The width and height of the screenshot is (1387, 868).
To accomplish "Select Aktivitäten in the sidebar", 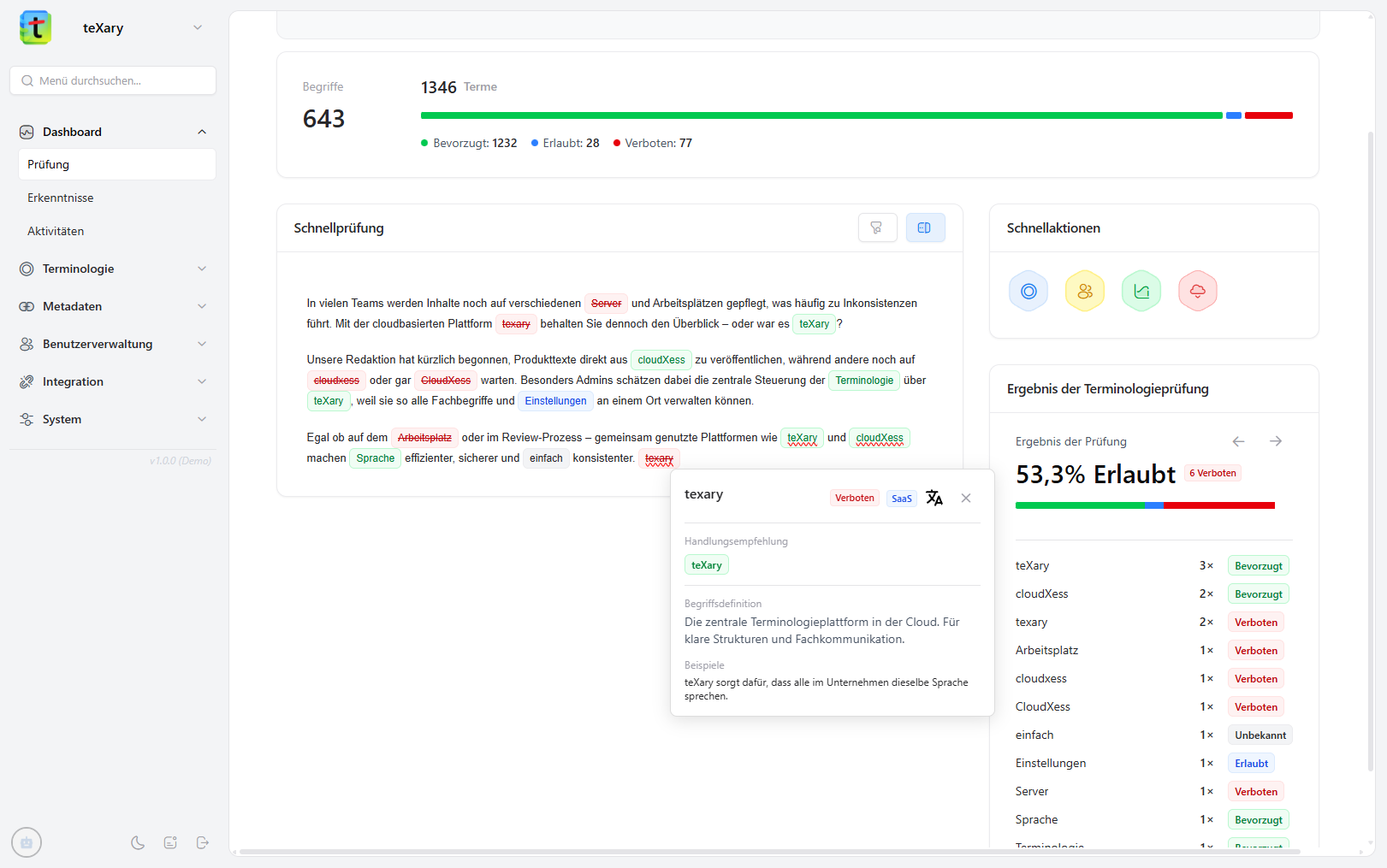I will click(56, 231).
